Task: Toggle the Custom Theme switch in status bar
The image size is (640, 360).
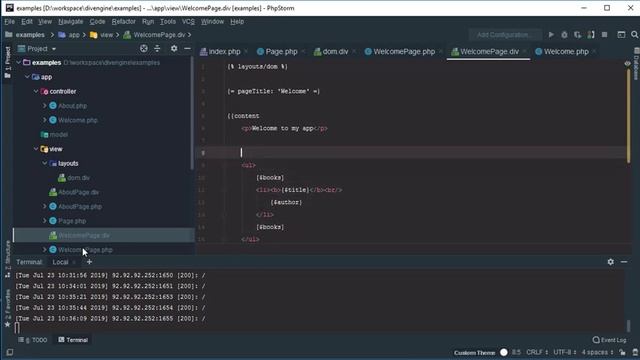Action: click(x=504, y=352)
